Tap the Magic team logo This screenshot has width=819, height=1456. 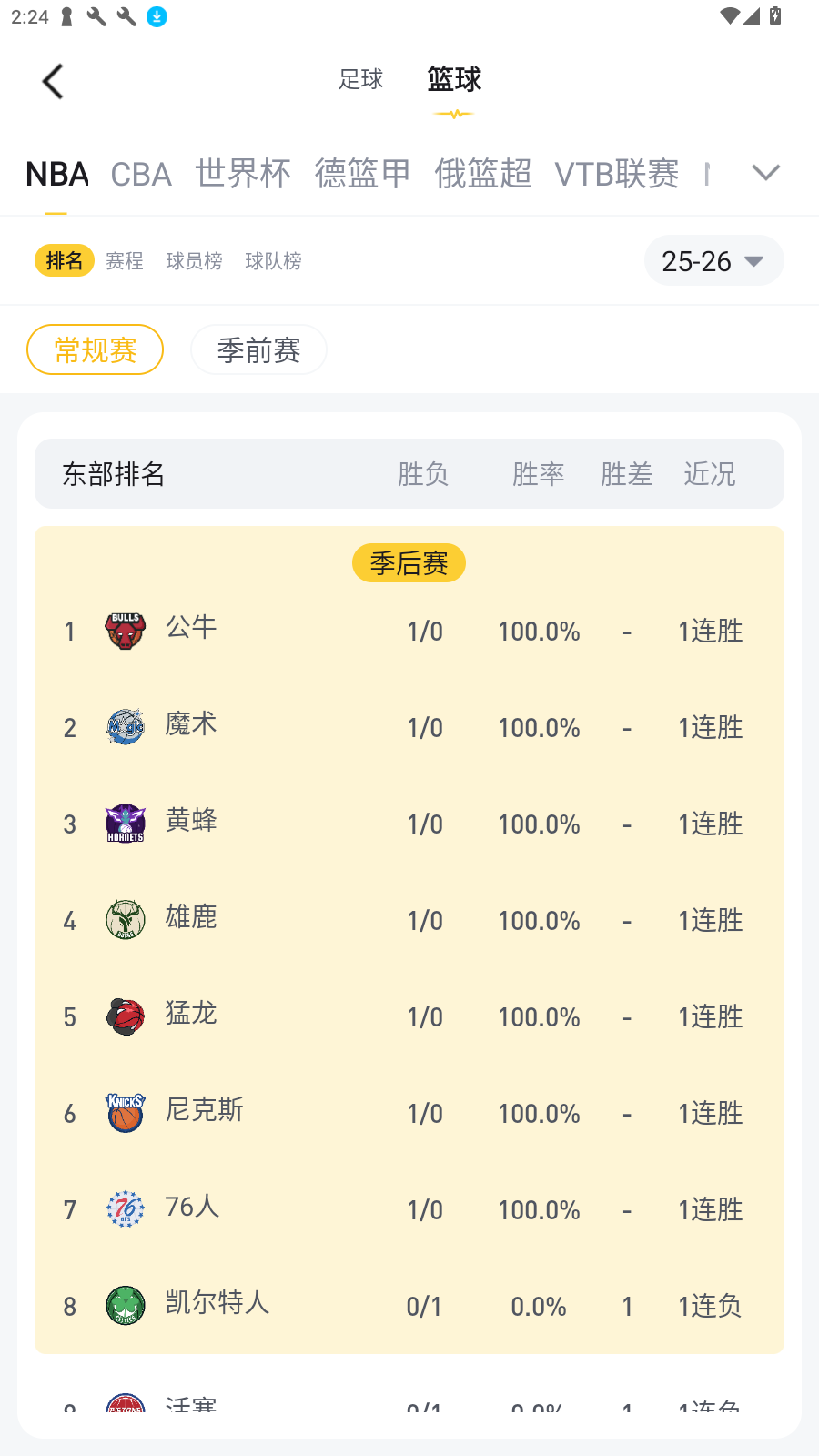click(x=126, y=727)
